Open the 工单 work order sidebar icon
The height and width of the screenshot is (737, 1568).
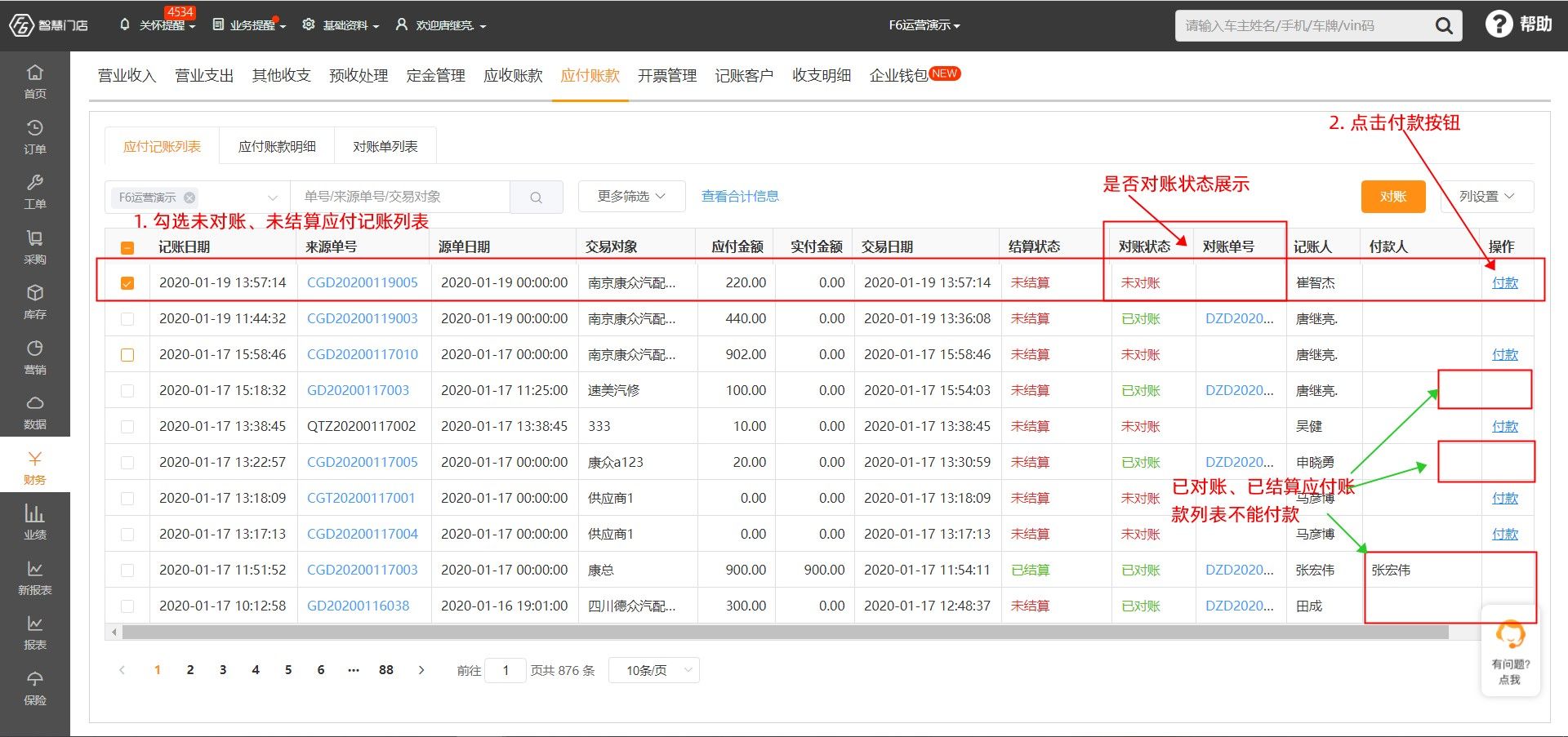(35, 190)
